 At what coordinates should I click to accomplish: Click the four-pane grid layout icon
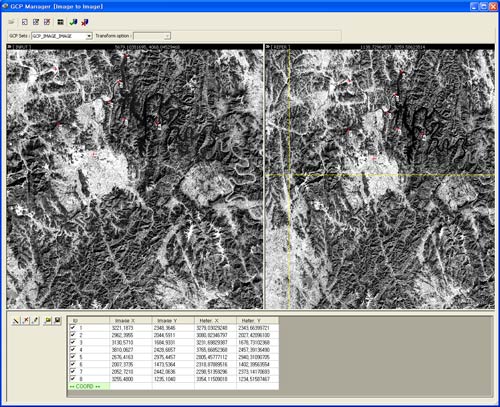[x=60, y=22]
